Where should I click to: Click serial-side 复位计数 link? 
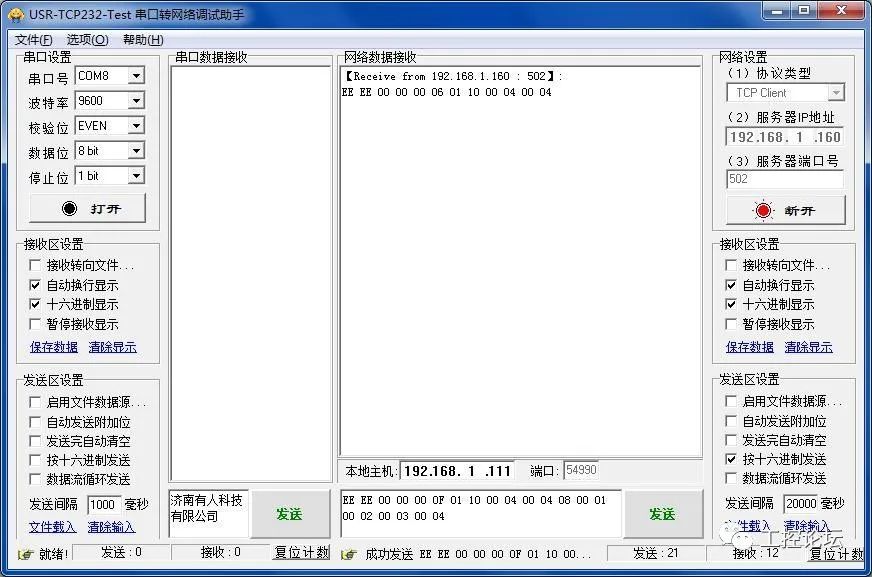click(x=301, y=553)
